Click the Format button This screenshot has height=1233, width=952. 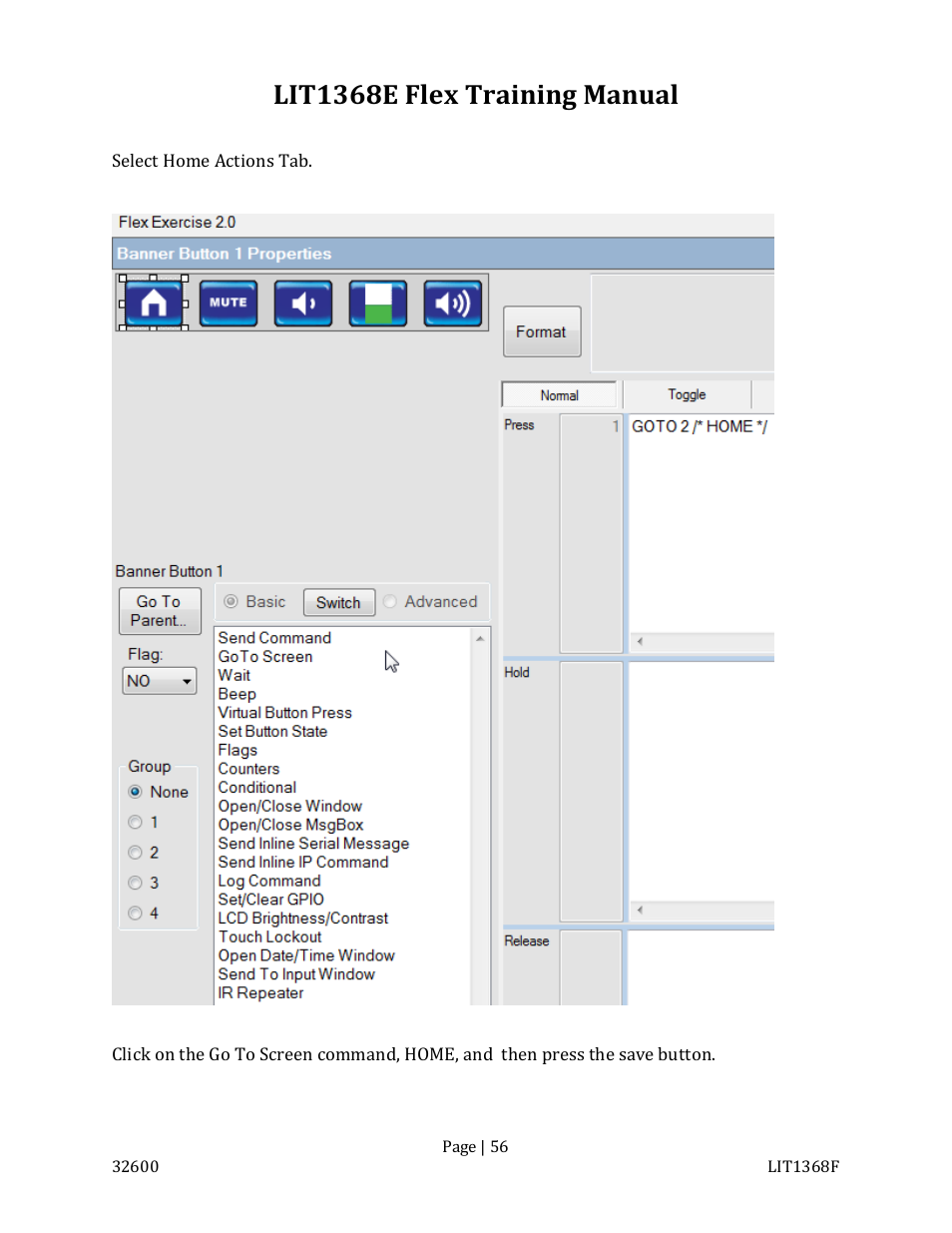(x=542, y=331)
